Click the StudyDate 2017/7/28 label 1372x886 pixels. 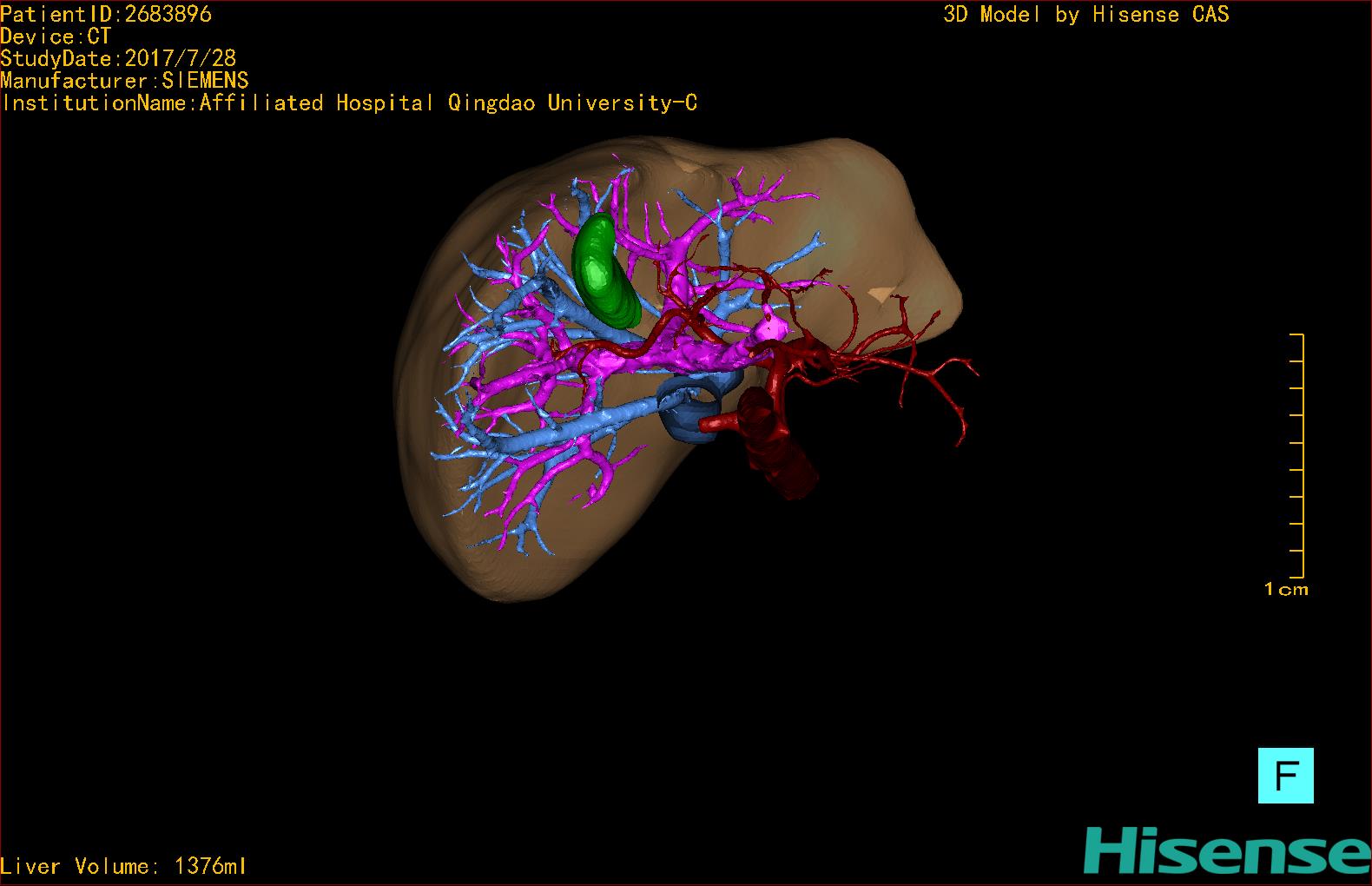click(x=118, y=58)
